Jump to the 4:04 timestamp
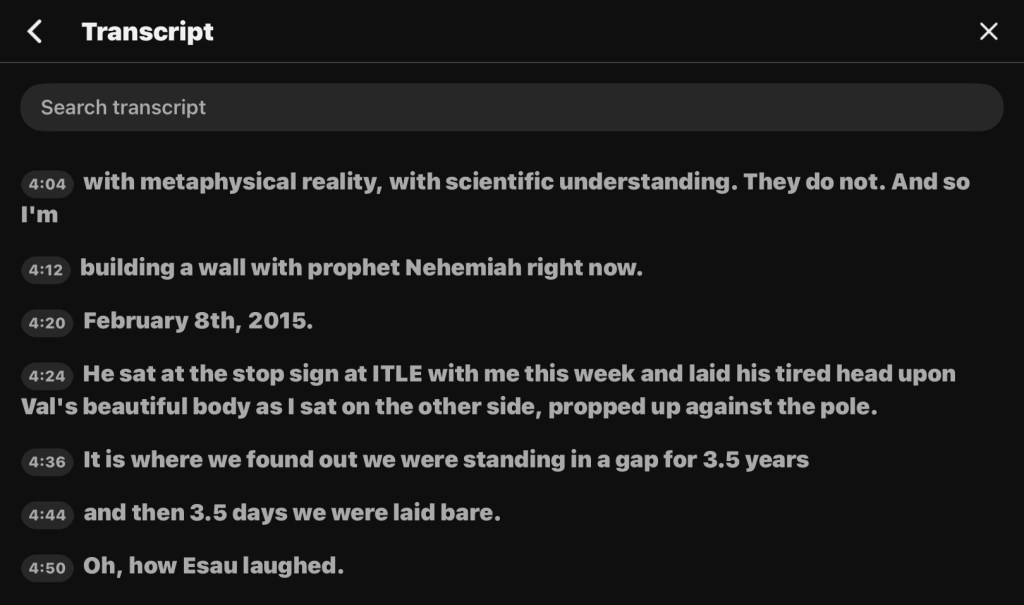The height and width of the screenshot is (605, 1024). coord(47,184)
